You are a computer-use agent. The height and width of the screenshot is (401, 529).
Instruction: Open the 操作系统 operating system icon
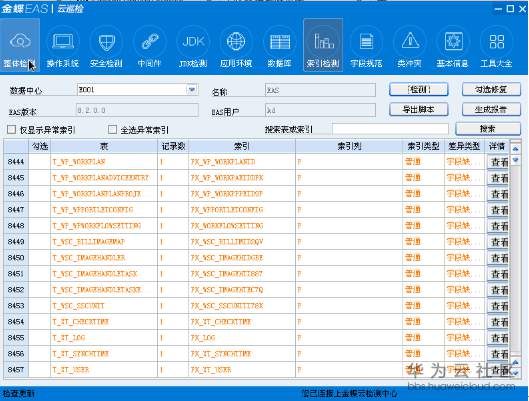click(x=63, y=45)
